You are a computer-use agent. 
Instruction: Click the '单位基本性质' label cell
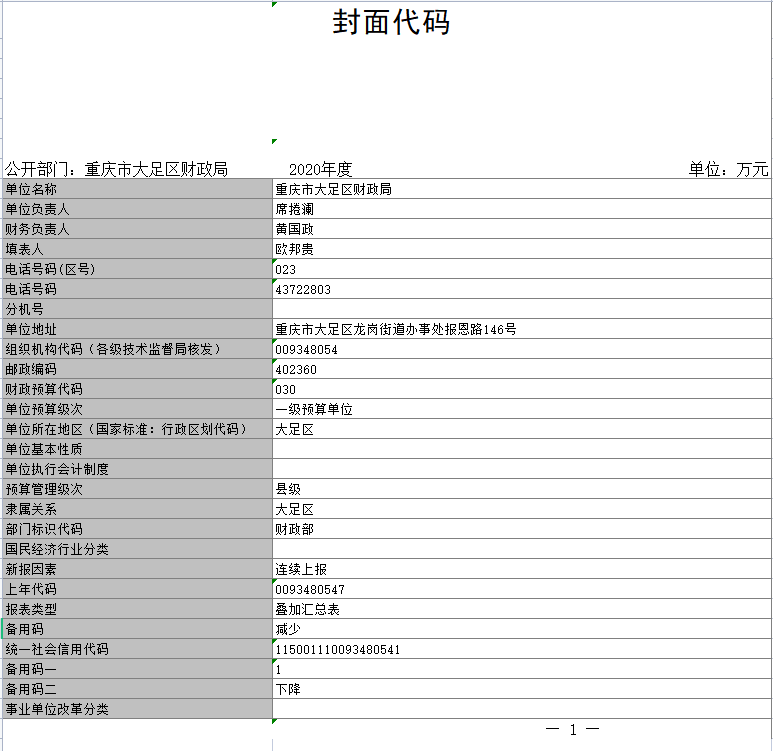[138, 449]
